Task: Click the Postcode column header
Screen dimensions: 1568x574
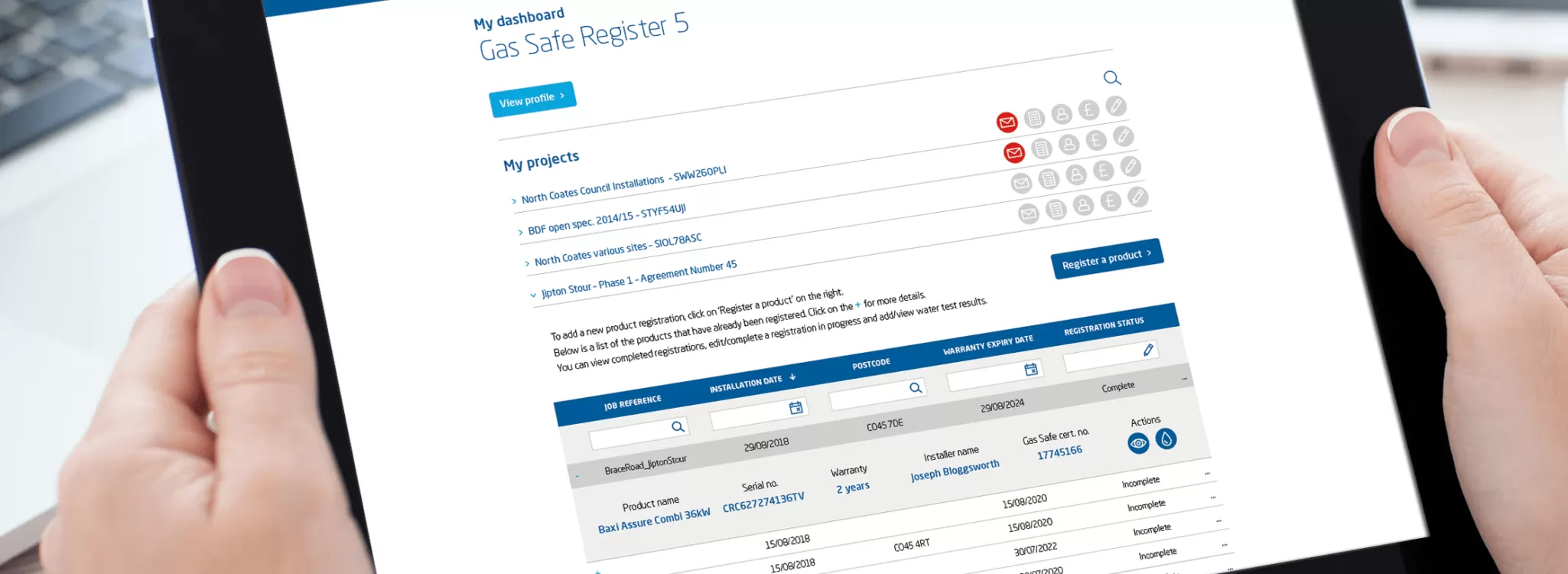Action: tap(871, 364)
